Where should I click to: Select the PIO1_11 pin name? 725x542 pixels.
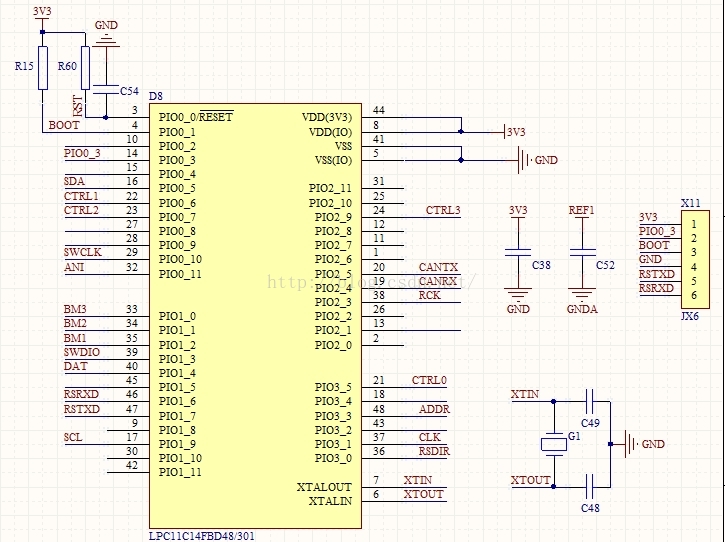[x=180, y=472]
